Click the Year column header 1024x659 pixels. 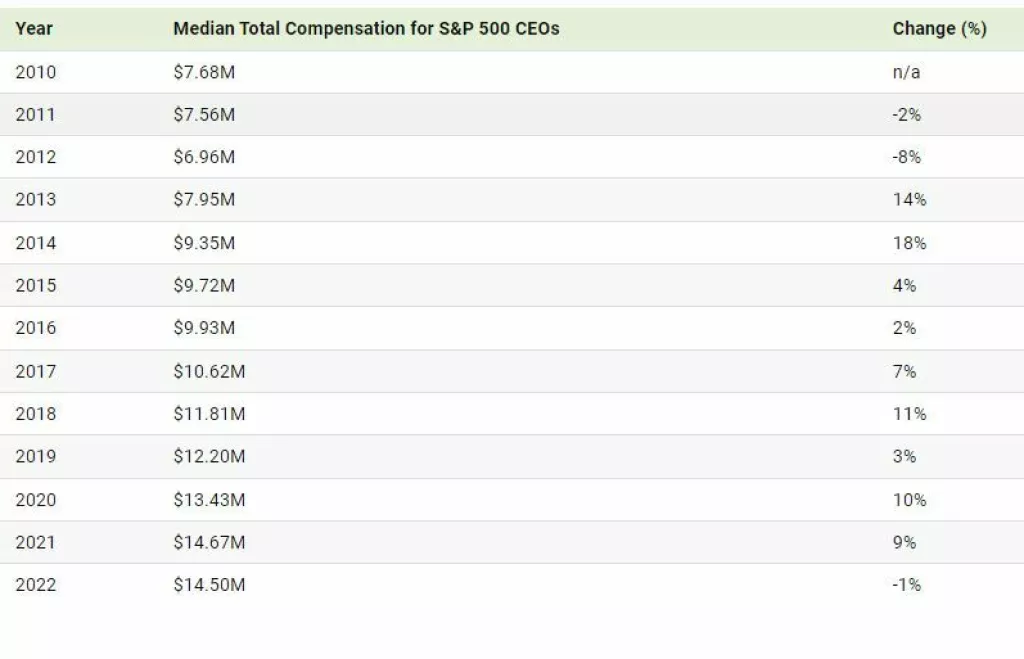point(34,29)
